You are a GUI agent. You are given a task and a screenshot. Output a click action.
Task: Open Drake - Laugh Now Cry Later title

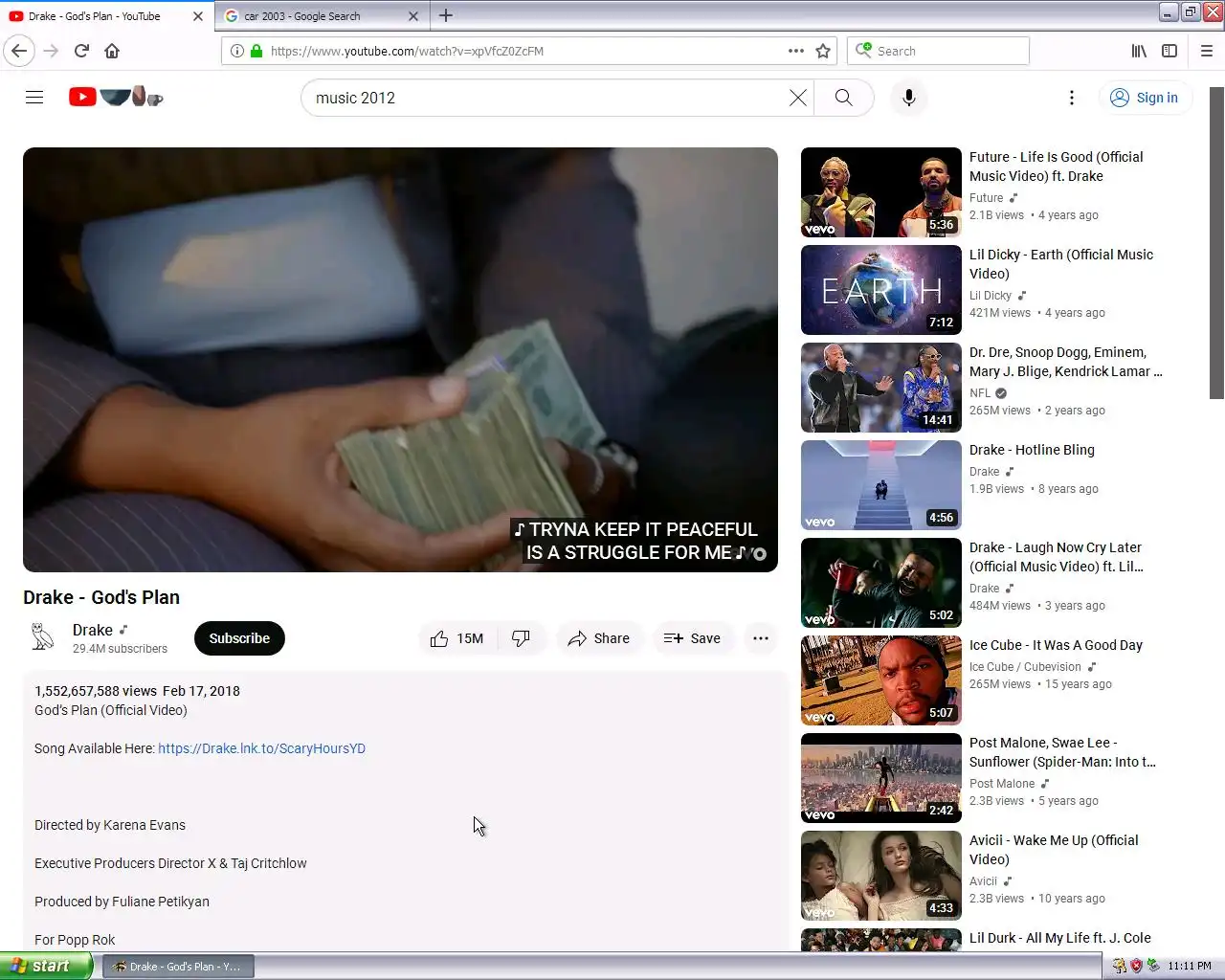1057,557
